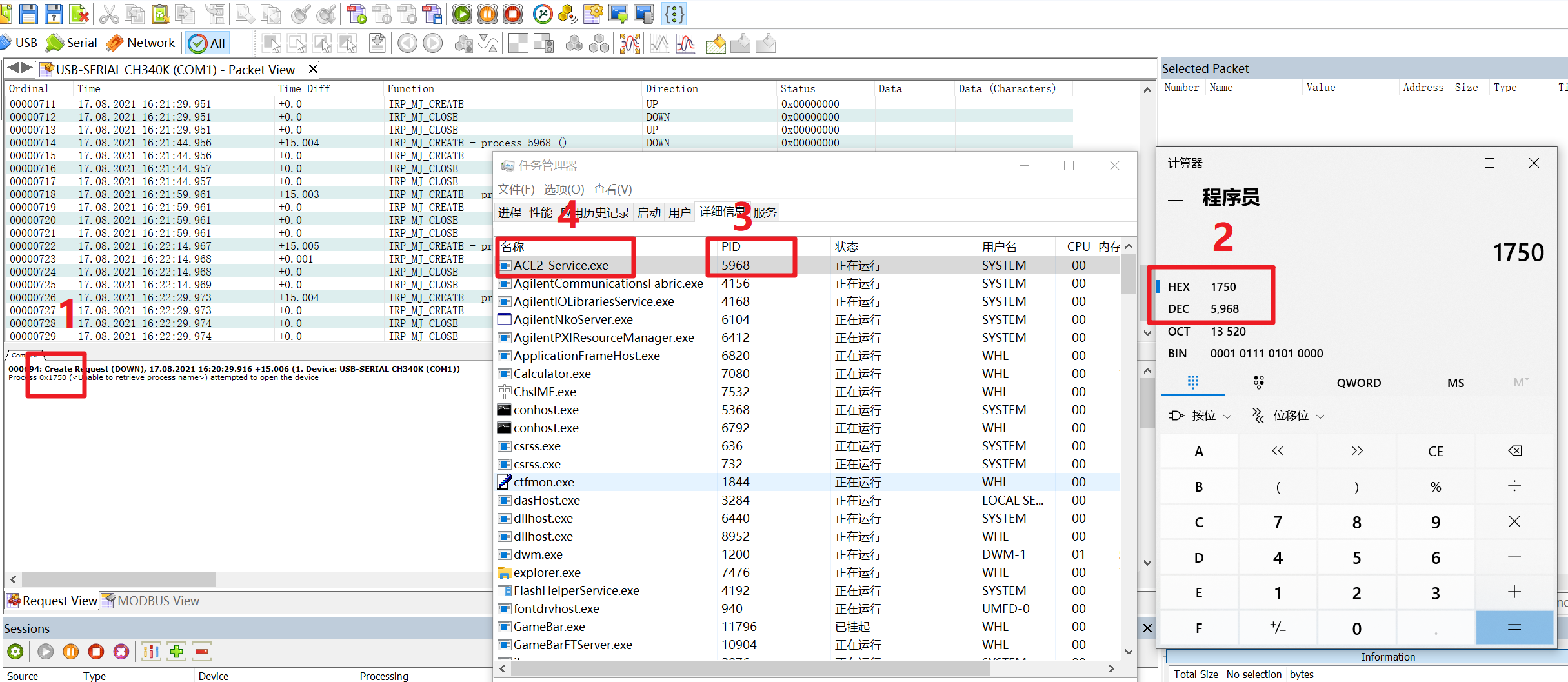The image size is (1568, 682).
Task: Open the 查看(V) menu in Task Manager
Action: click(x=612, y=189)
